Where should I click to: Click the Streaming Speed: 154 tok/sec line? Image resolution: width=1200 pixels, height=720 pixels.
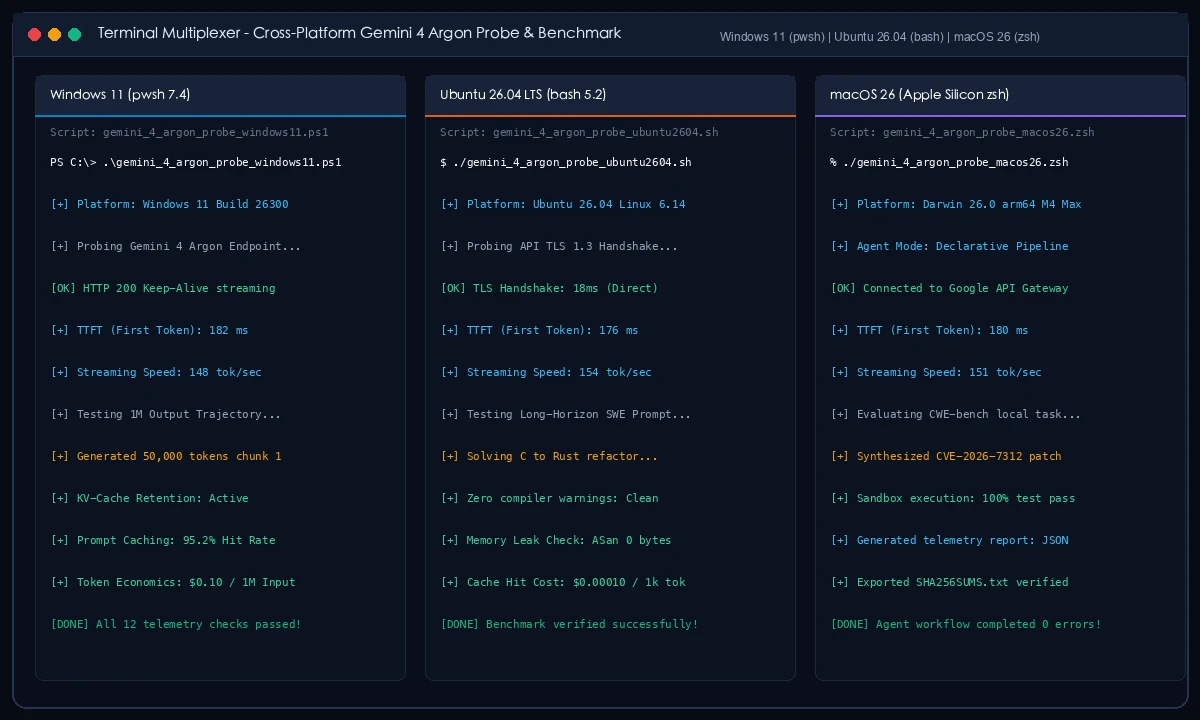tap(546, 372)
